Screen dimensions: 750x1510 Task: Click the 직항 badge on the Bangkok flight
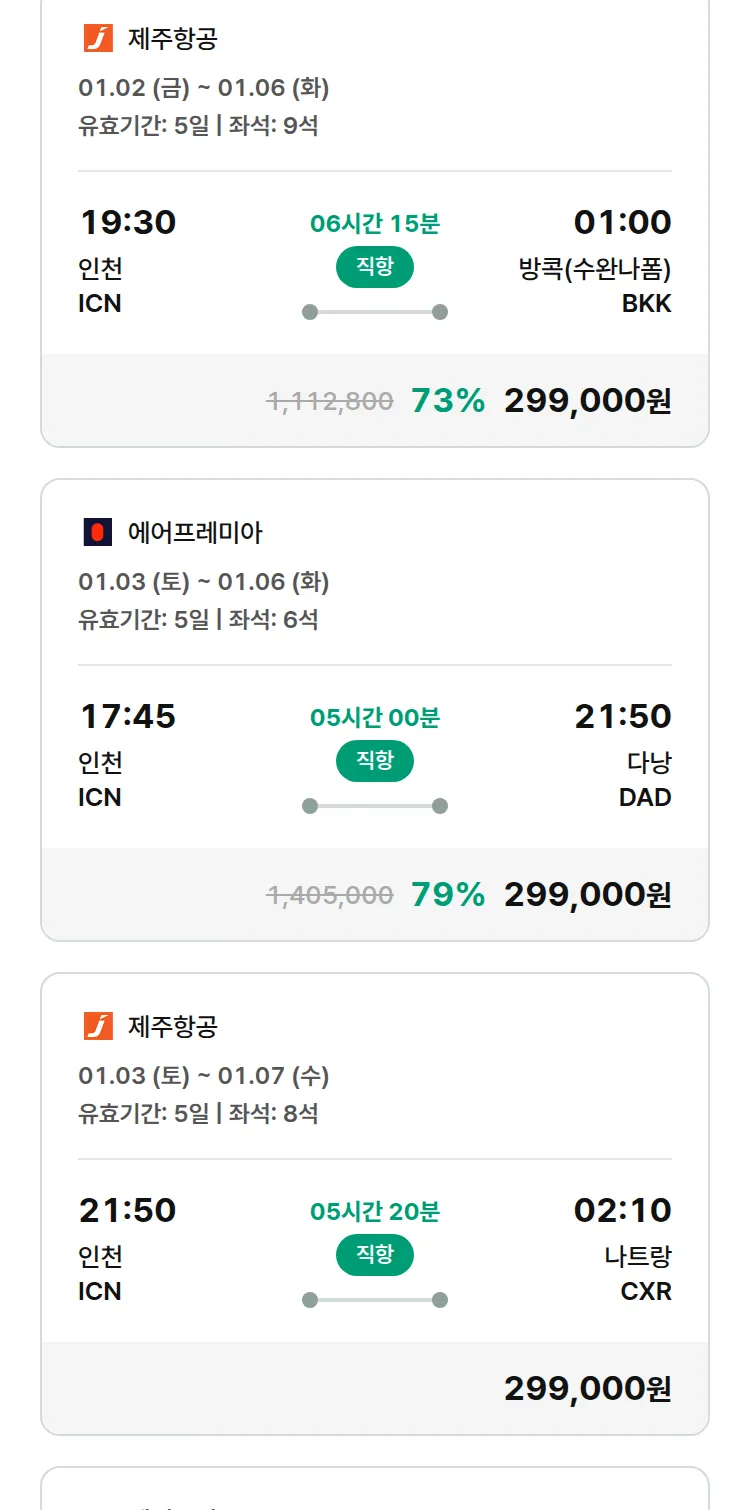tap(374, 267)
